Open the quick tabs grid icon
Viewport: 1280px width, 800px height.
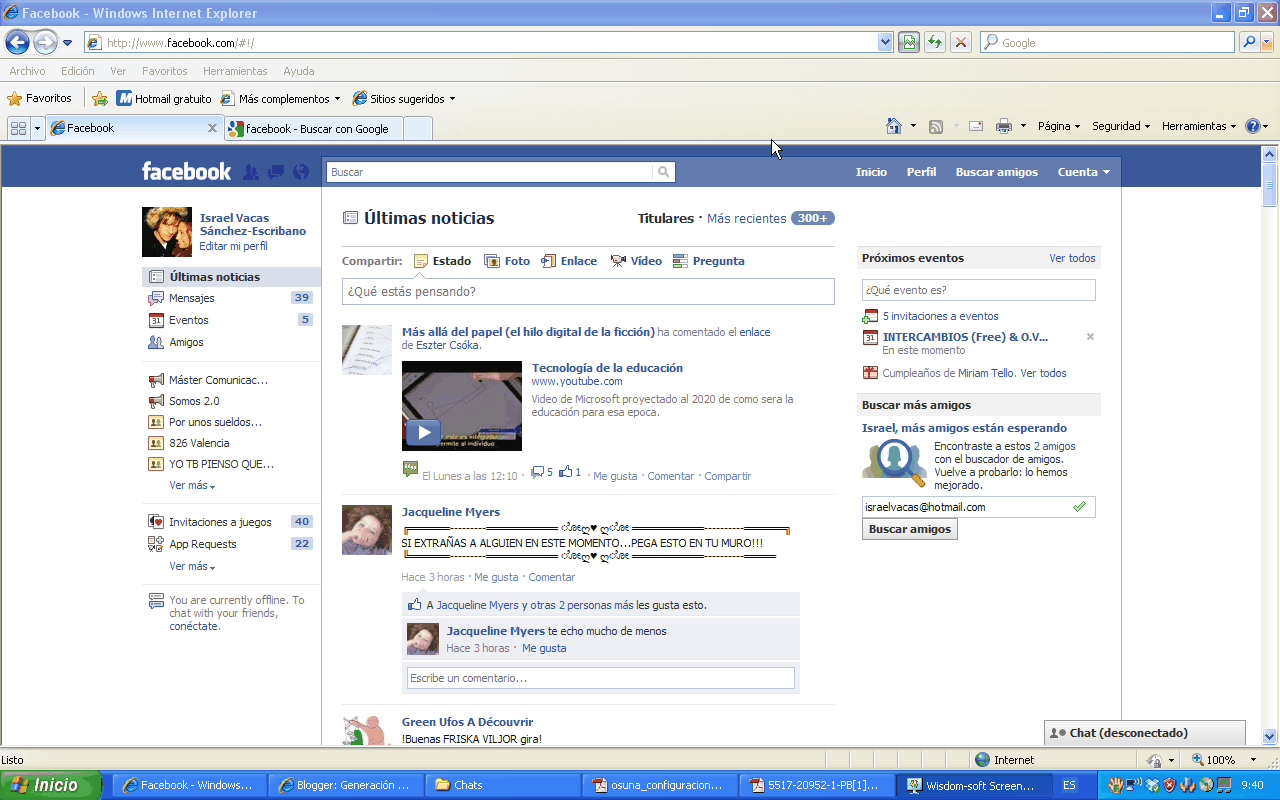[x=18, y=128]
